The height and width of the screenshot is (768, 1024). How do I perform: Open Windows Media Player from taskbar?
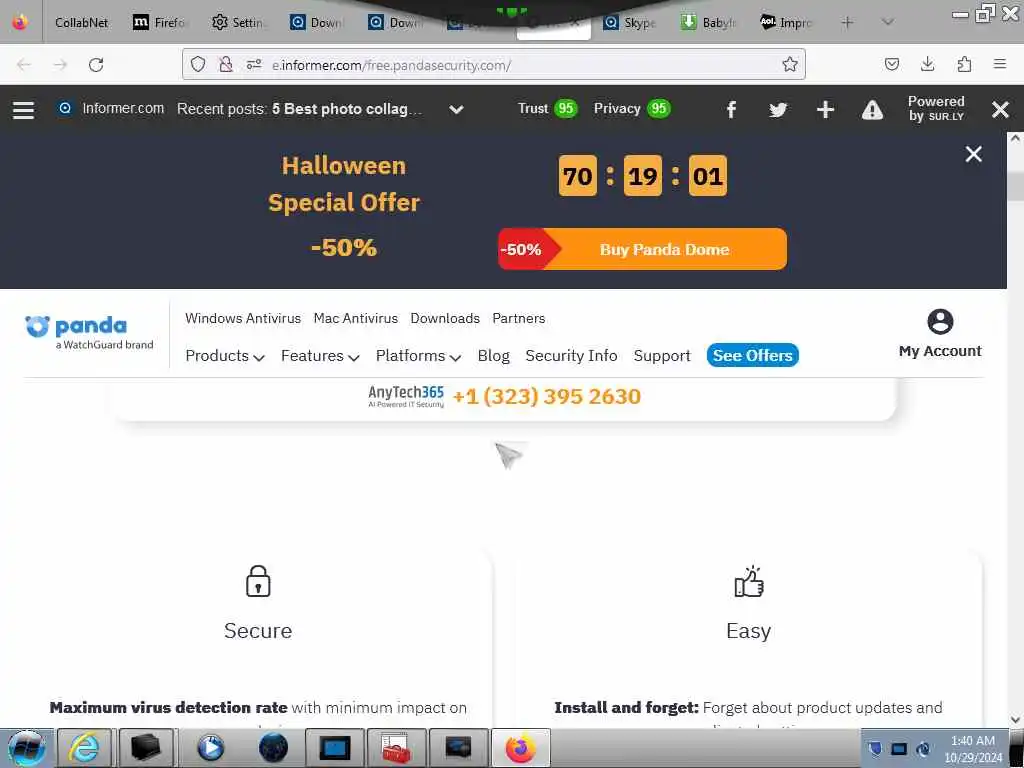click(210, 748)
